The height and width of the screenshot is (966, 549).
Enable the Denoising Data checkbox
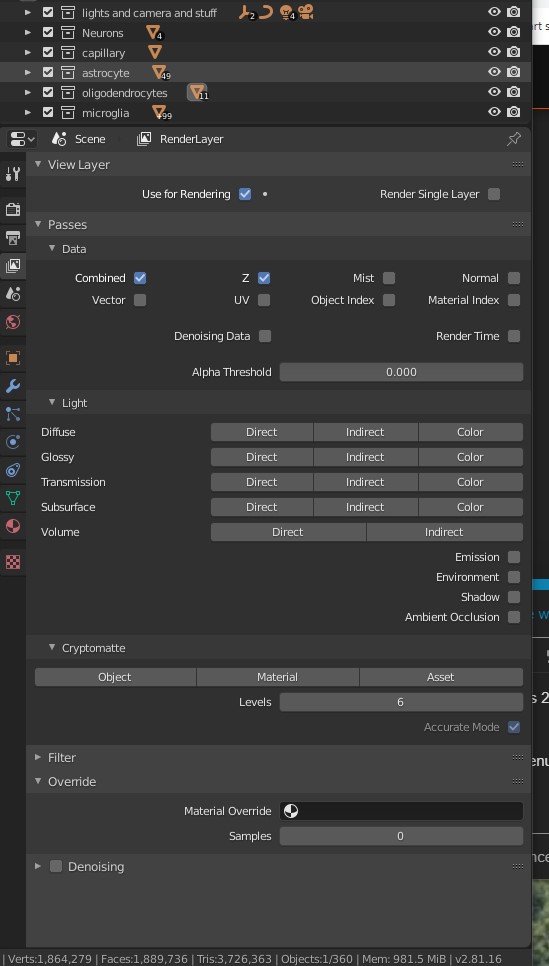[x=265, y=336]
